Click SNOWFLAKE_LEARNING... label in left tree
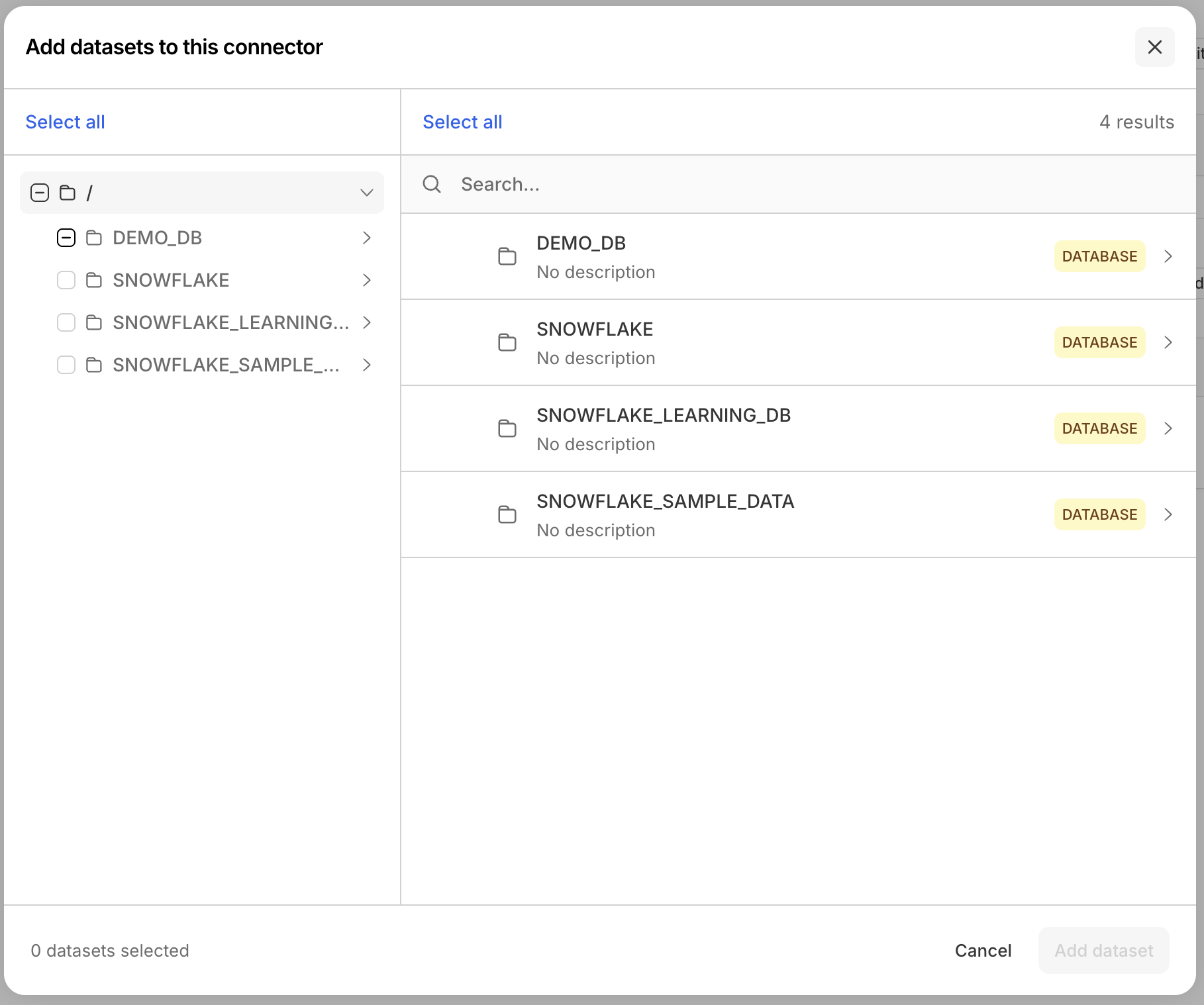This screenshot has width=1204, height=1005. (230, 322)
